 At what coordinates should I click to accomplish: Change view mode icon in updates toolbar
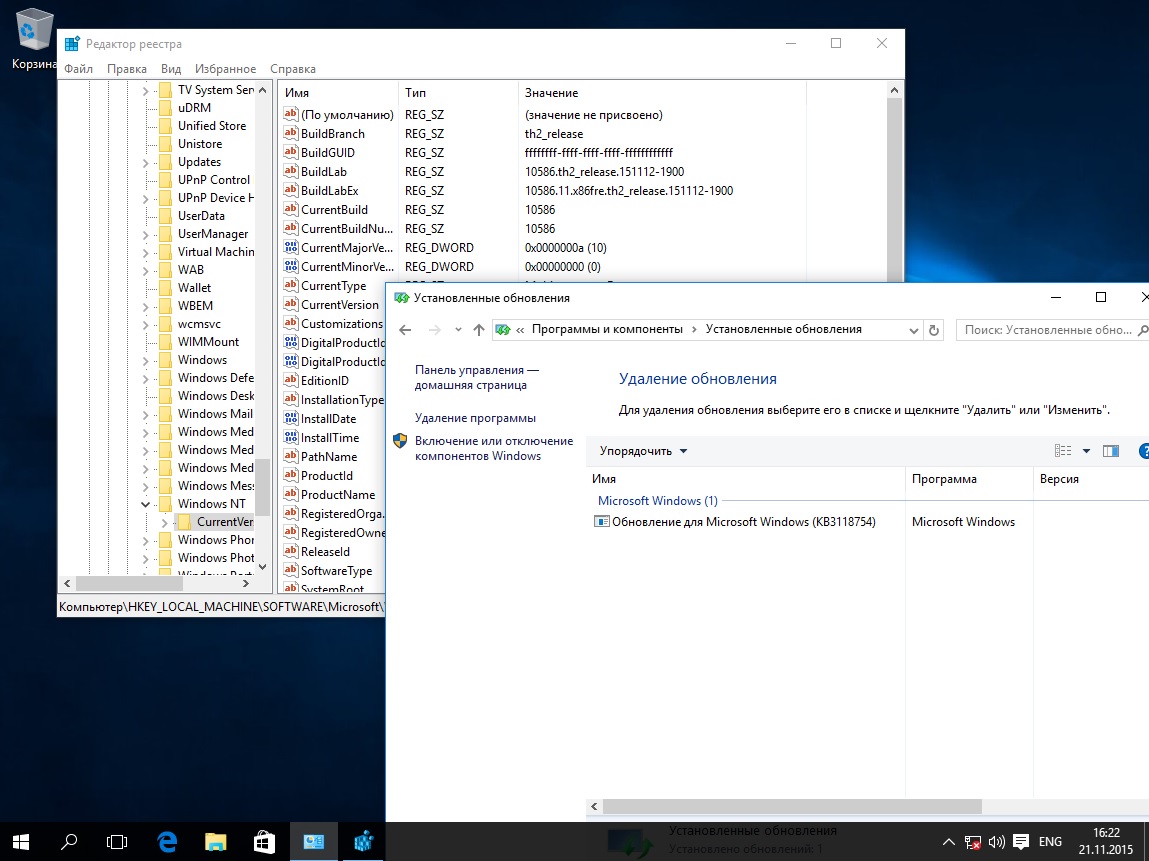tap(1063, 451)
